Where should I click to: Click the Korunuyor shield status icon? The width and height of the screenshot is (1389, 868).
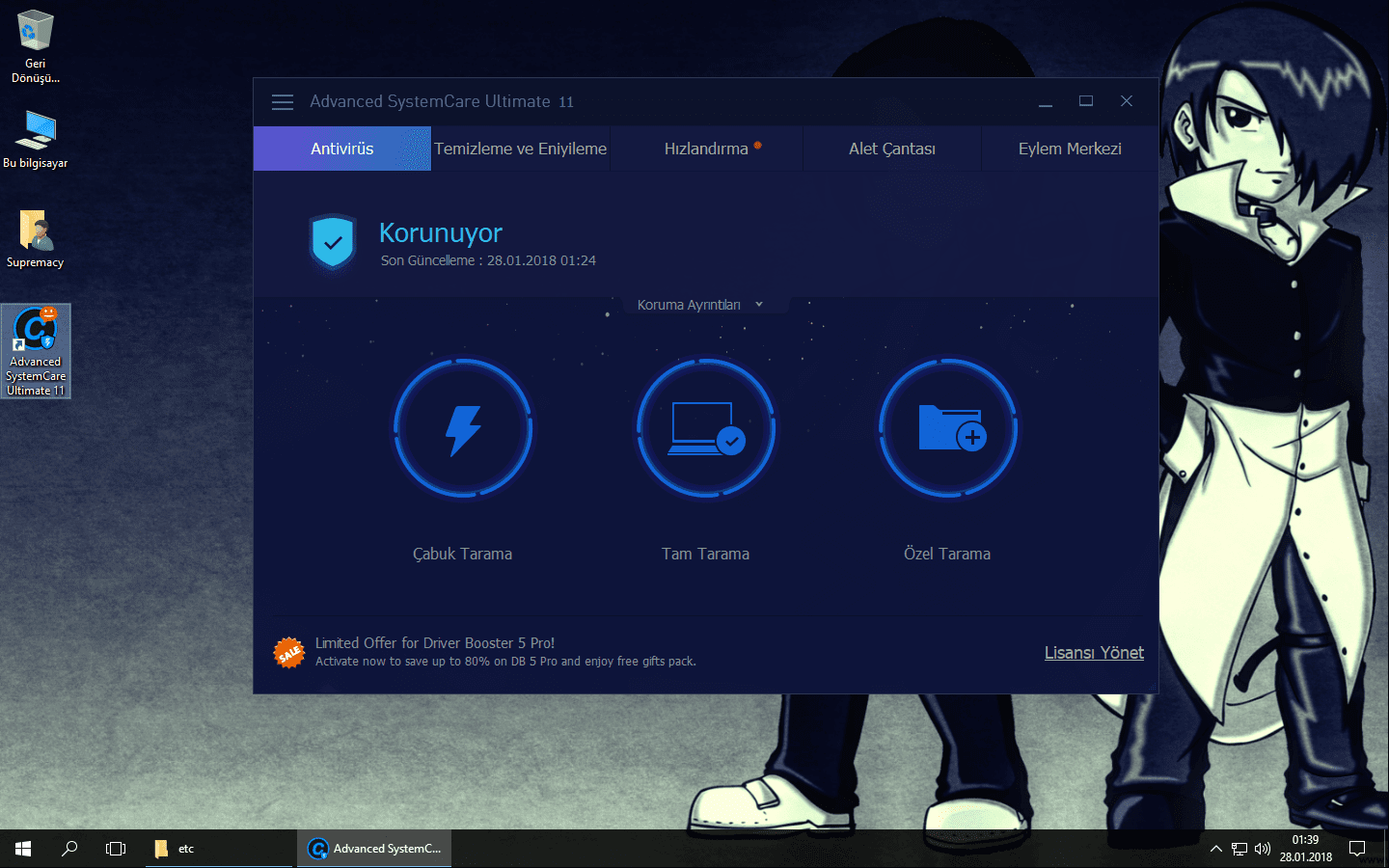click(x=333, y=242)
